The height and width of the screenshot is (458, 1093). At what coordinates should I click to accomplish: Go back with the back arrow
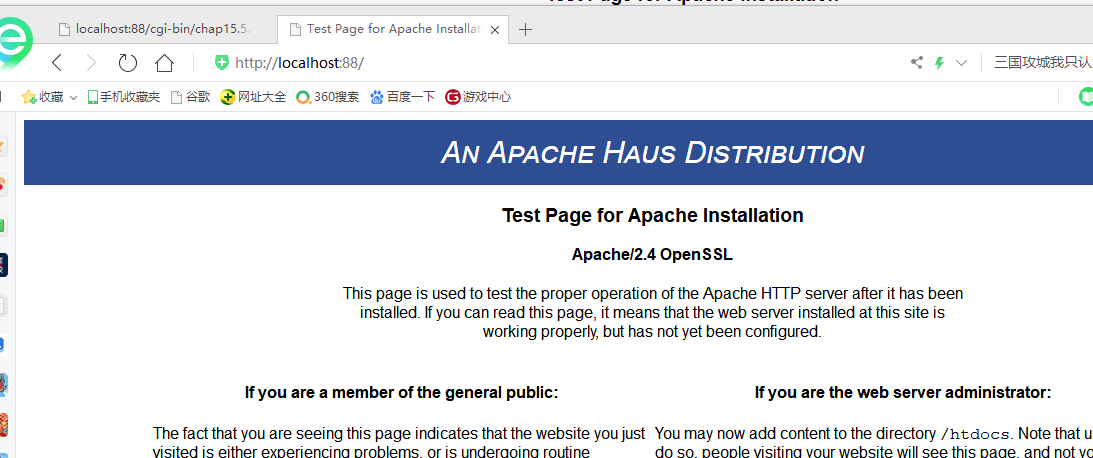pyautogui.click(x=57, y=63)
